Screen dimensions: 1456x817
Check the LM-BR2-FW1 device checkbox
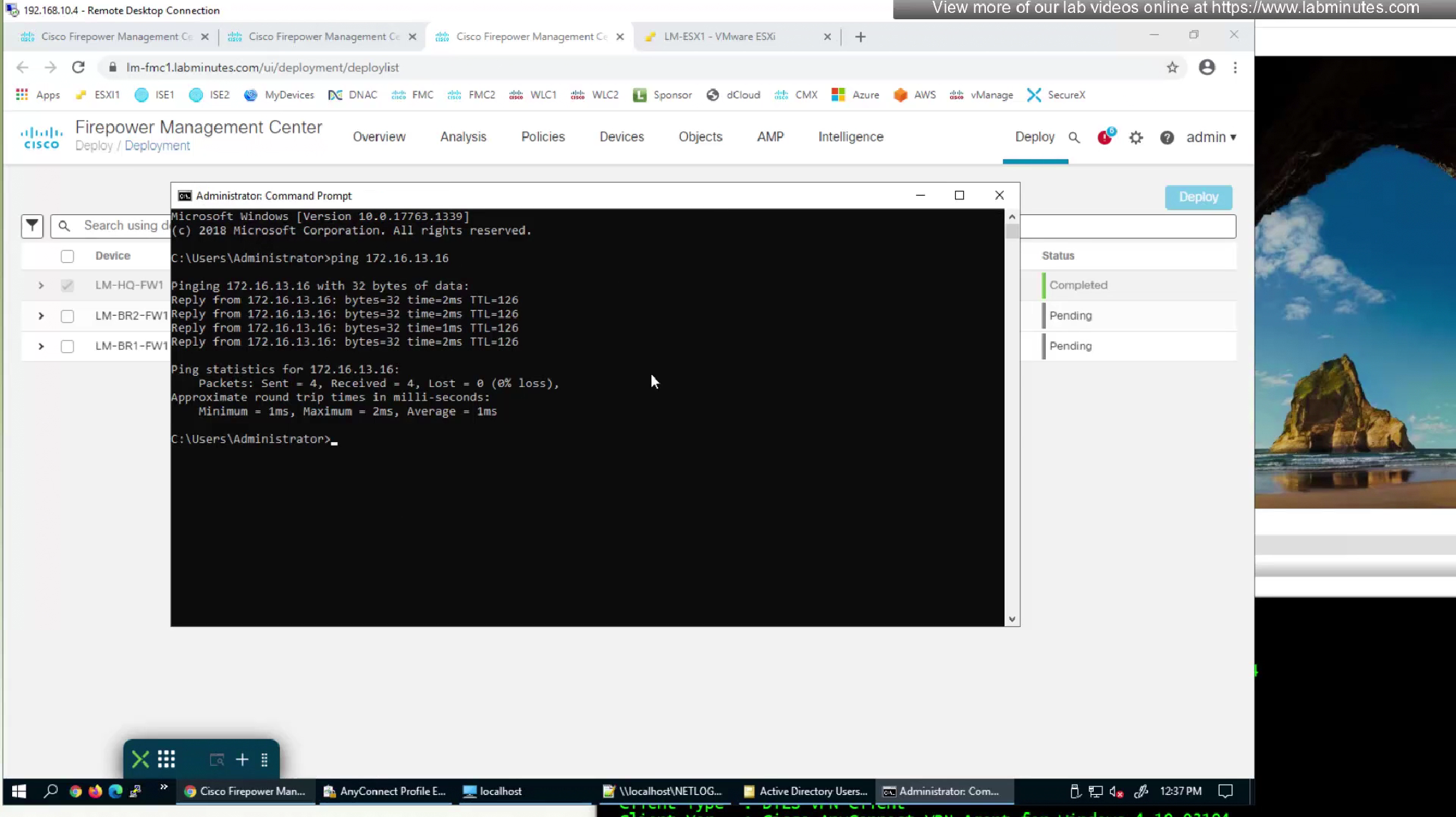67,316
